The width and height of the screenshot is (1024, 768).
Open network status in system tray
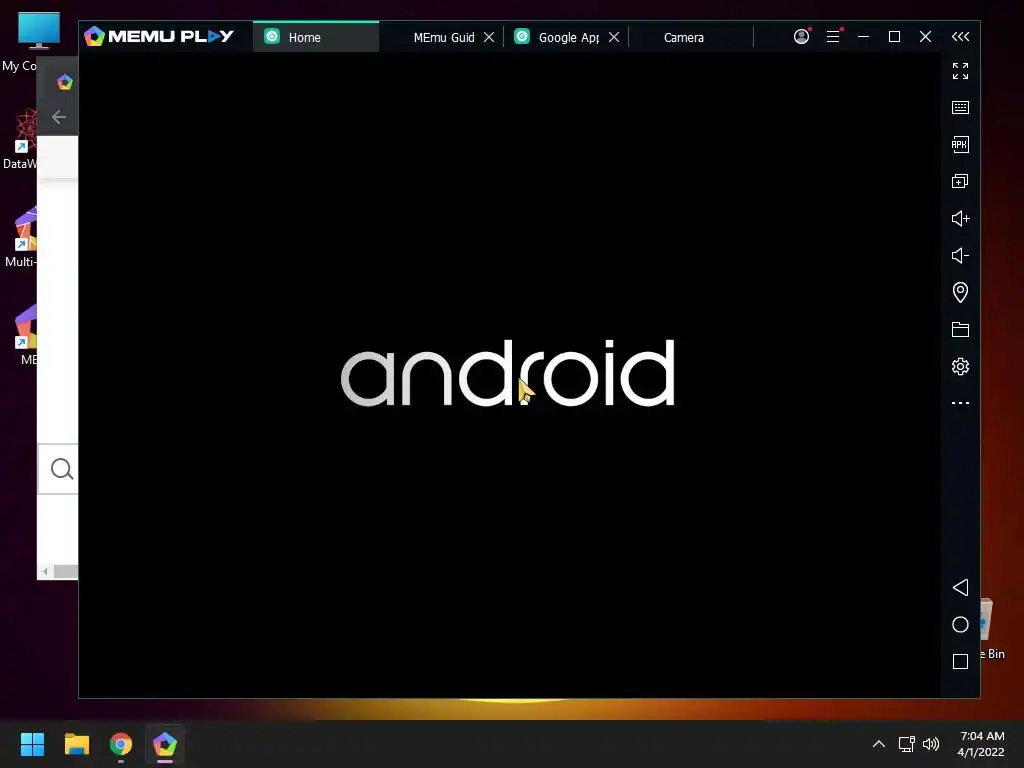pos(906,744)
